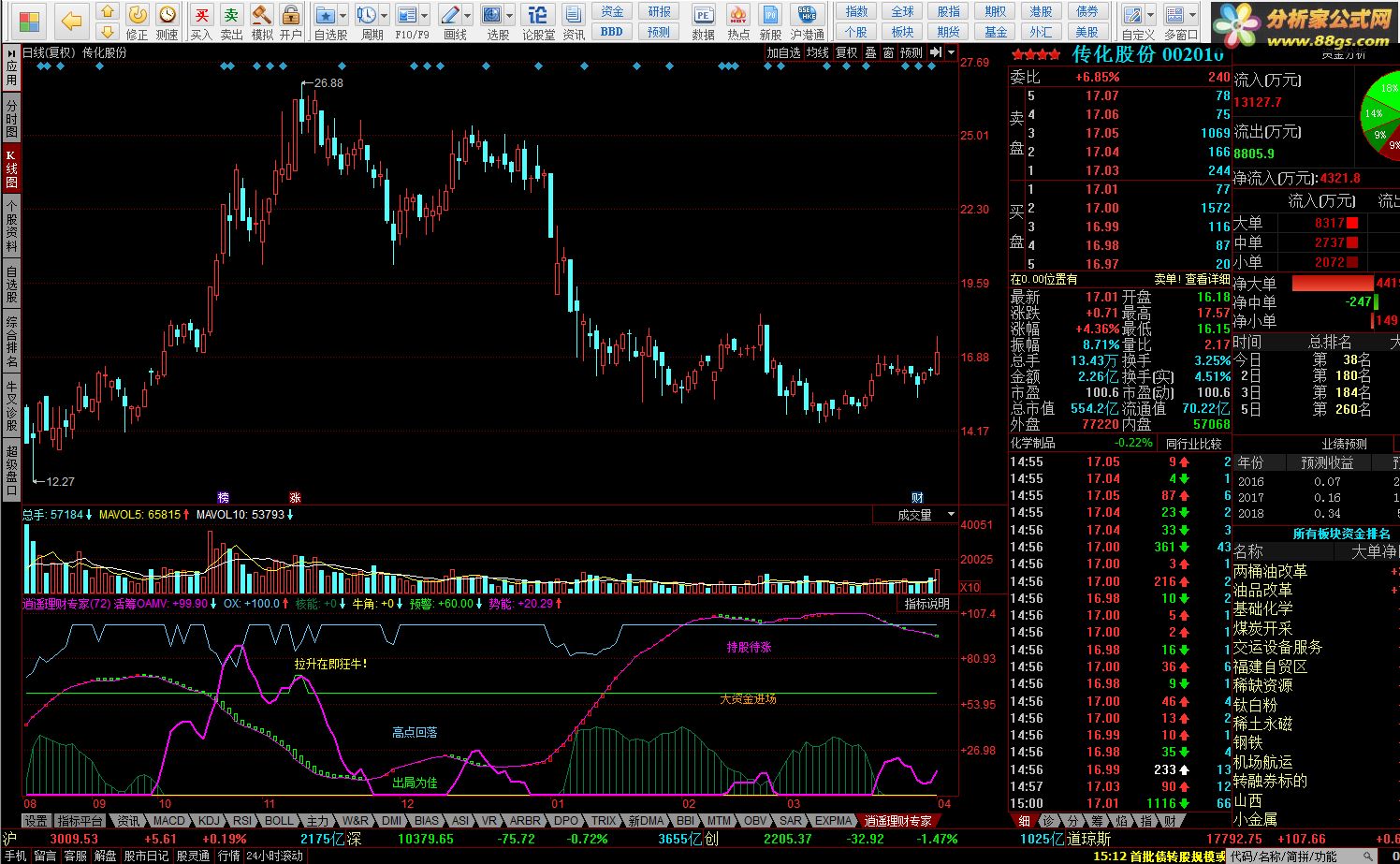Select the 逍遥理财专家 indicator tab
Screen dimensions: 1400x864
pyautogui.click(x=898, y=820)
